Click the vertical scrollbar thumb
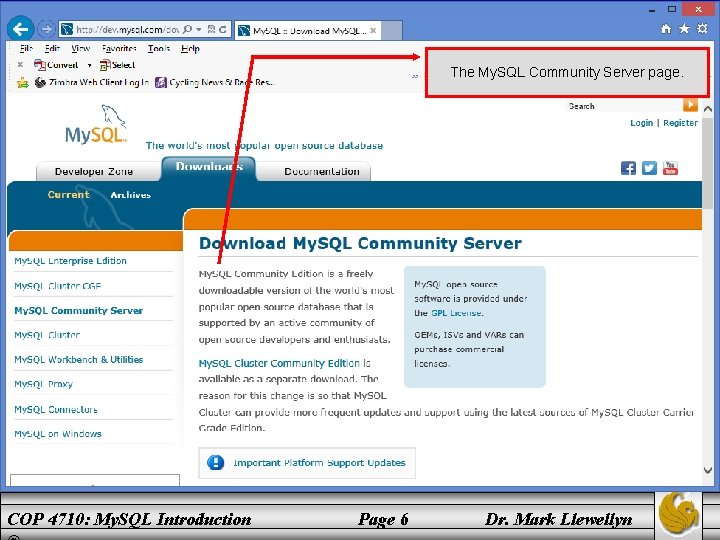This screenshot has height=540, width=720. [708, 163]
